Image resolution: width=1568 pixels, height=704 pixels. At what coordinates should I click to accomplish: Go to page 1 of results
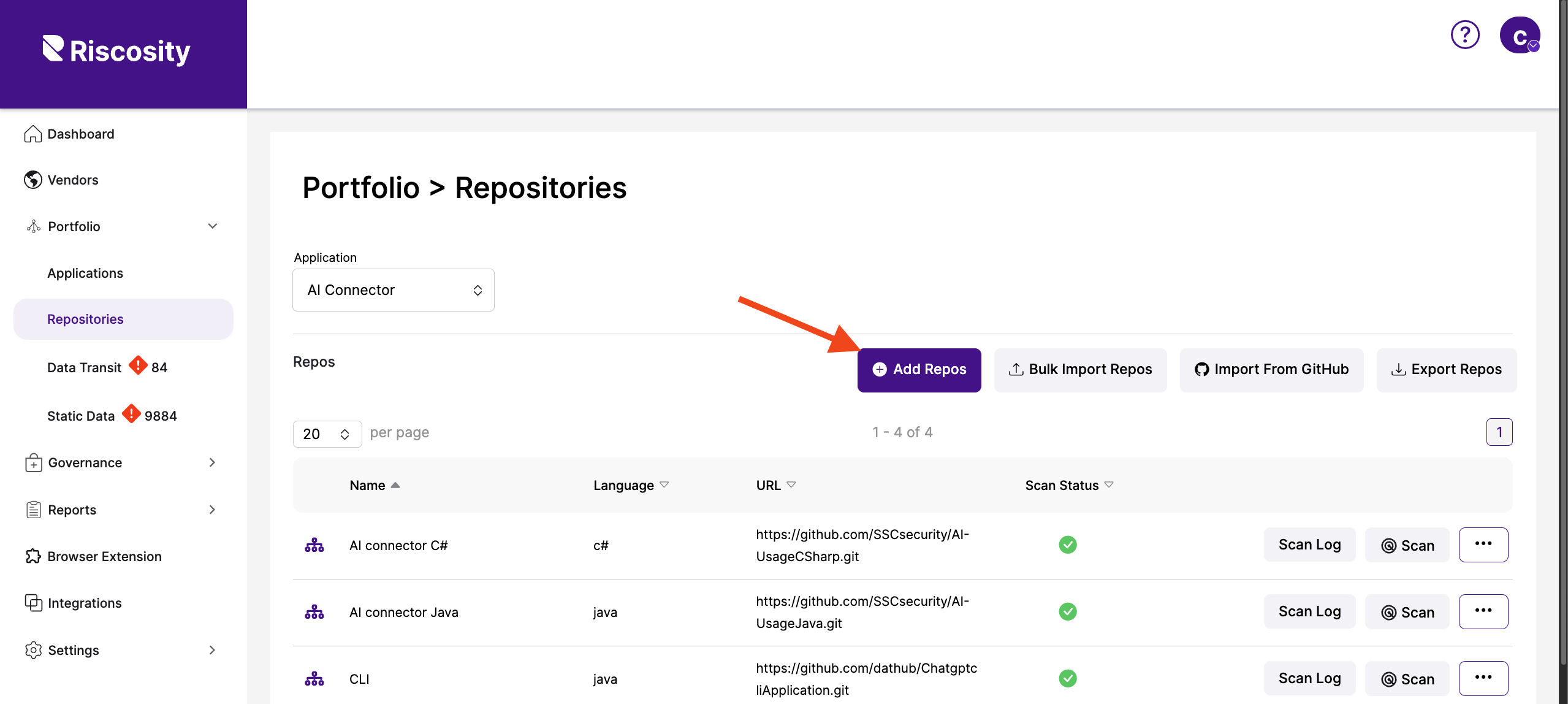point(1499,432)
